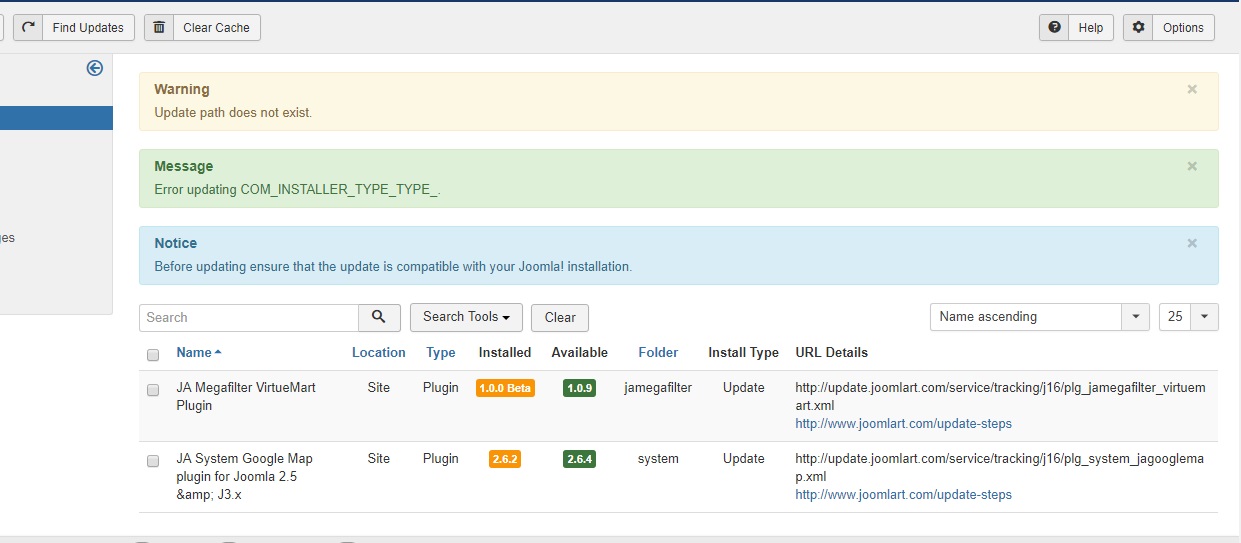Click the search magnifying glass button
Screen dimensions: 1241x543
tap(379, 317)
